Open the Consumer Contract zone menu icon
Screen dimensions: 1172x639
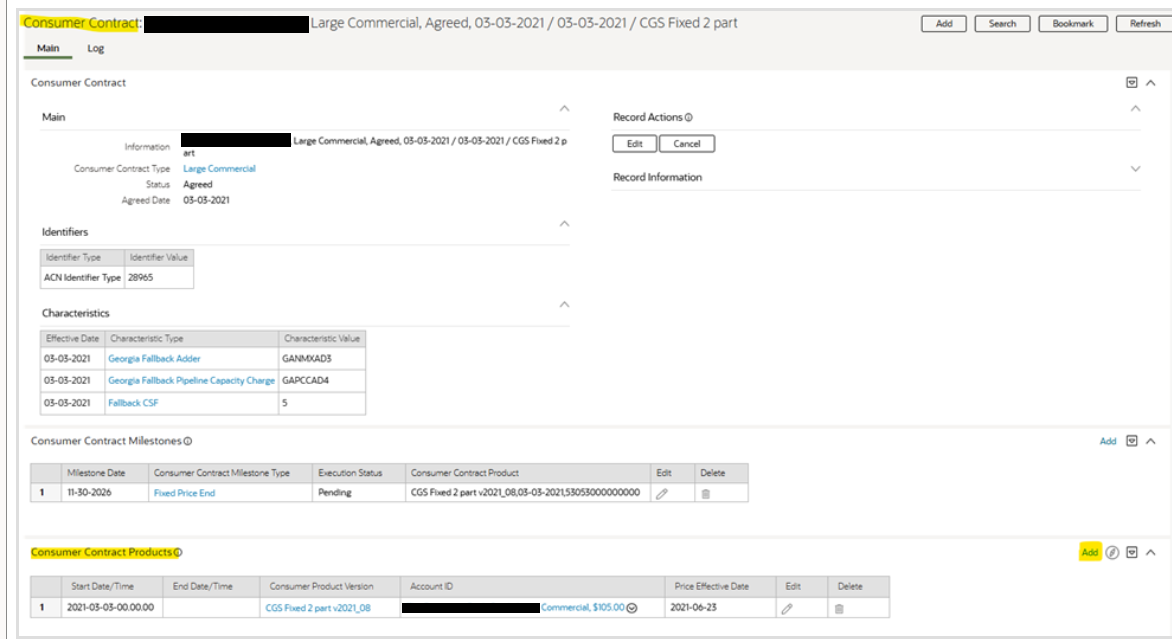point(1131,83)
